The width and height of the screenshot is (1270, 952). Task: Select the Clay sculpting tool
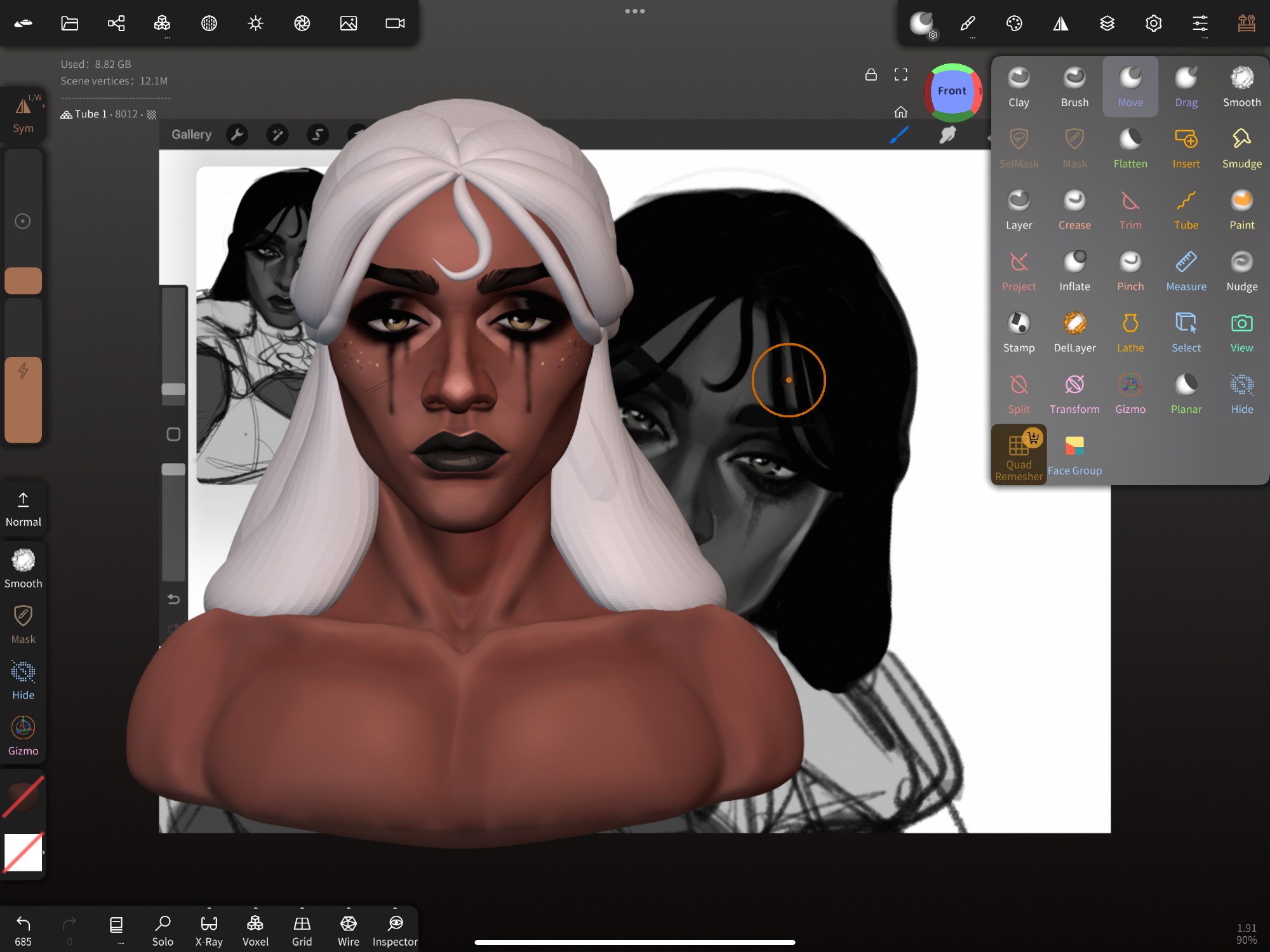pyautogui.click(x=1019, y=87)
